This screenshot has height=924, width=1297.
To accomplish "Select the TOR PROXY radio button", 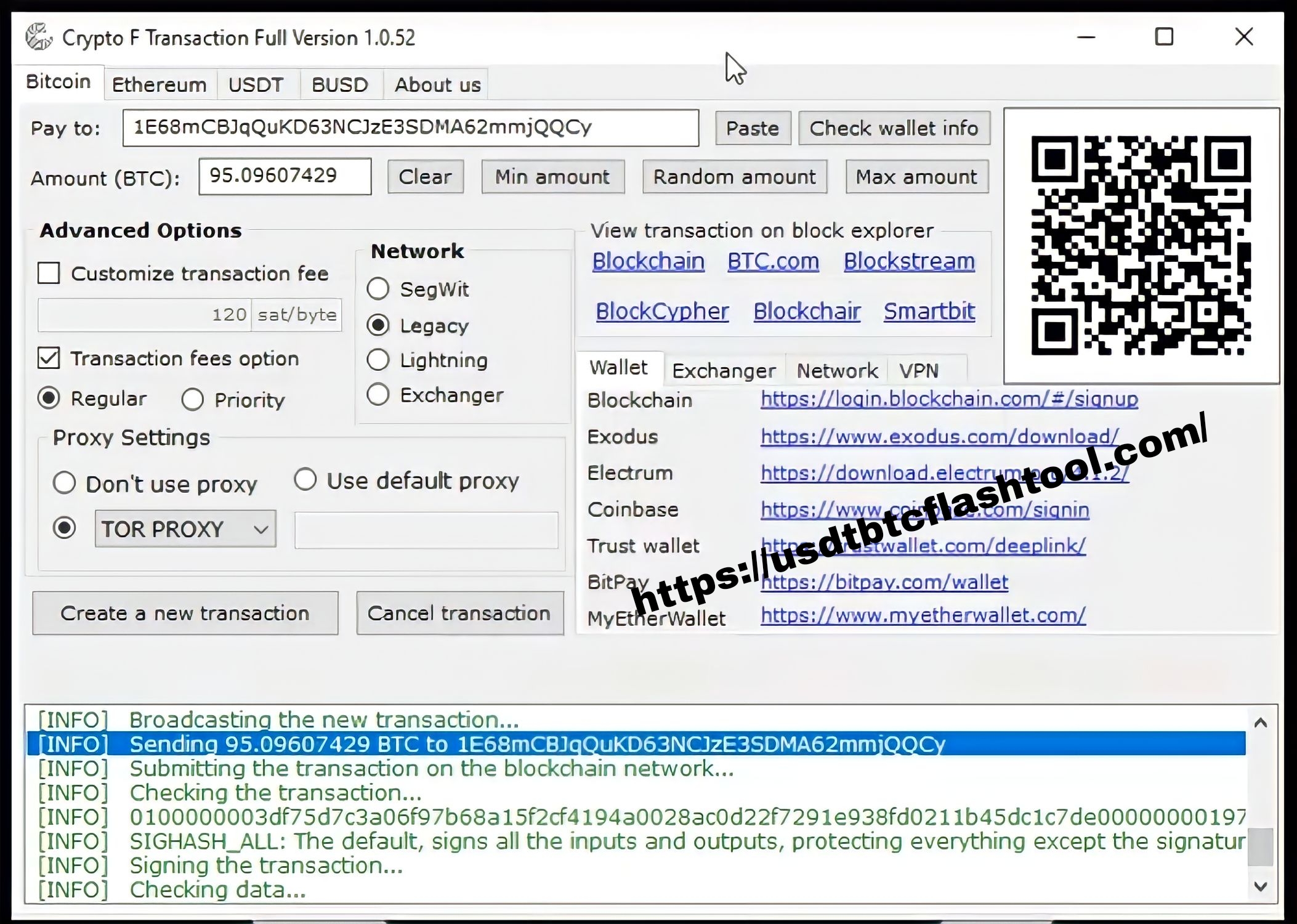I will point(65,528).
